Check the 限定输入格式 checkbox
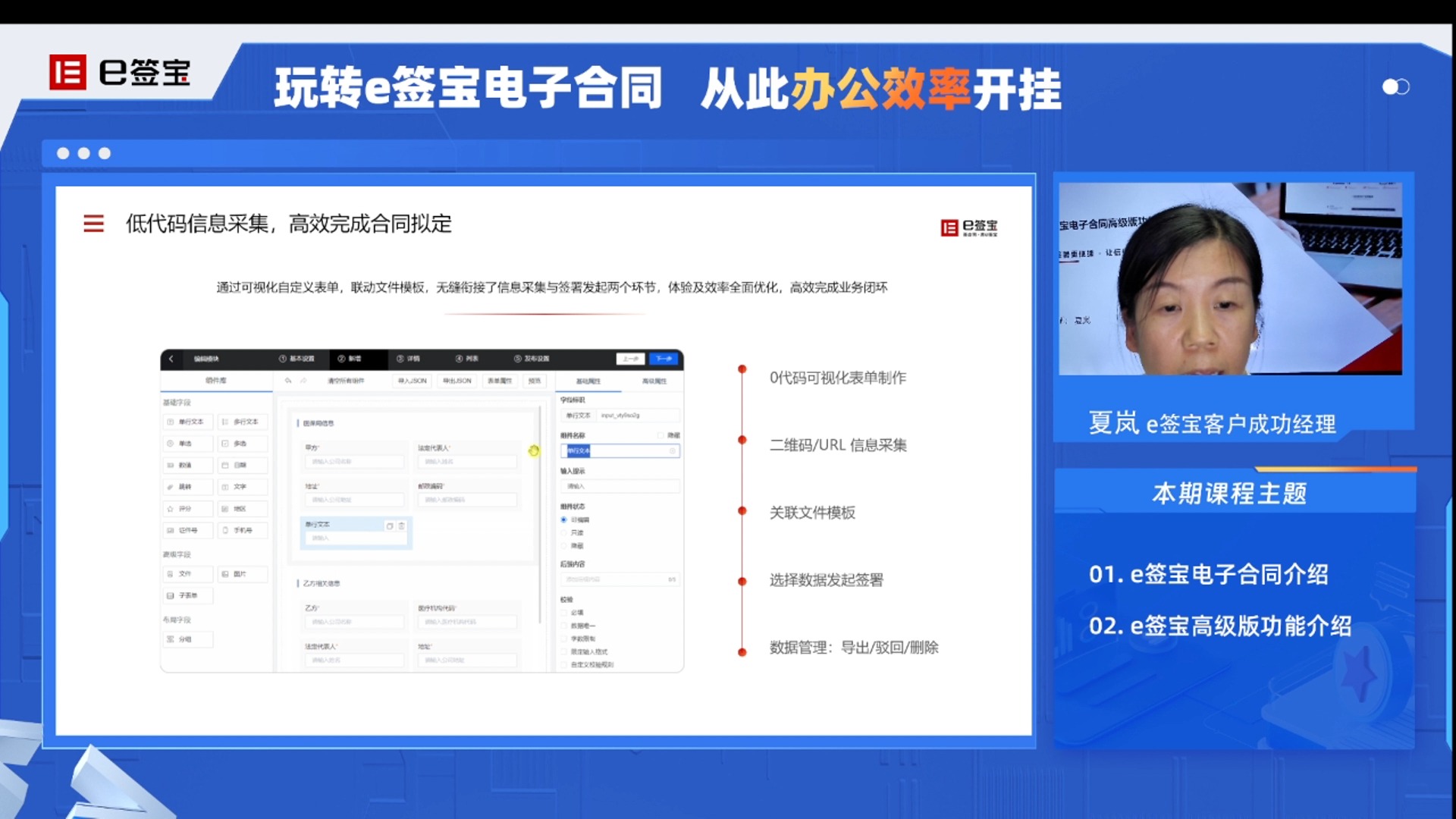The width and height of the screenshot is (1456, 819). click(x=563, y=651)
